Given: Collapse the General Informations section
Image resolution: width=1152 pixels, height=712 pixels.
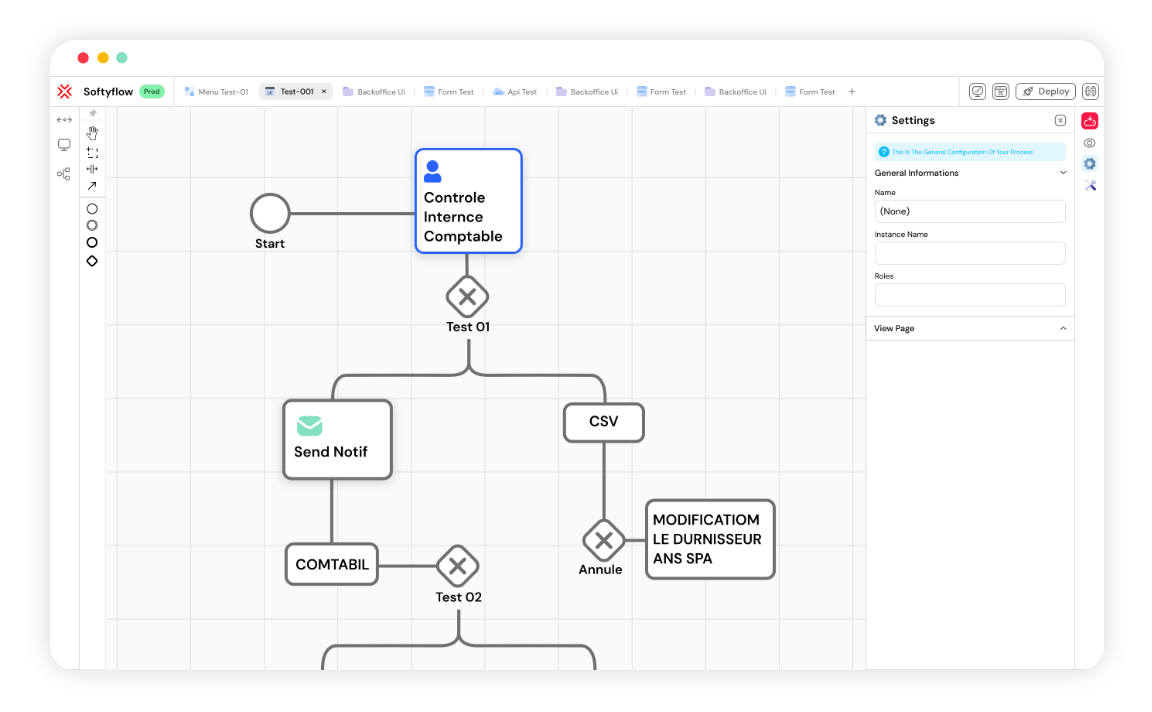Looking at the screenshot, I should tap(1063, 172).
